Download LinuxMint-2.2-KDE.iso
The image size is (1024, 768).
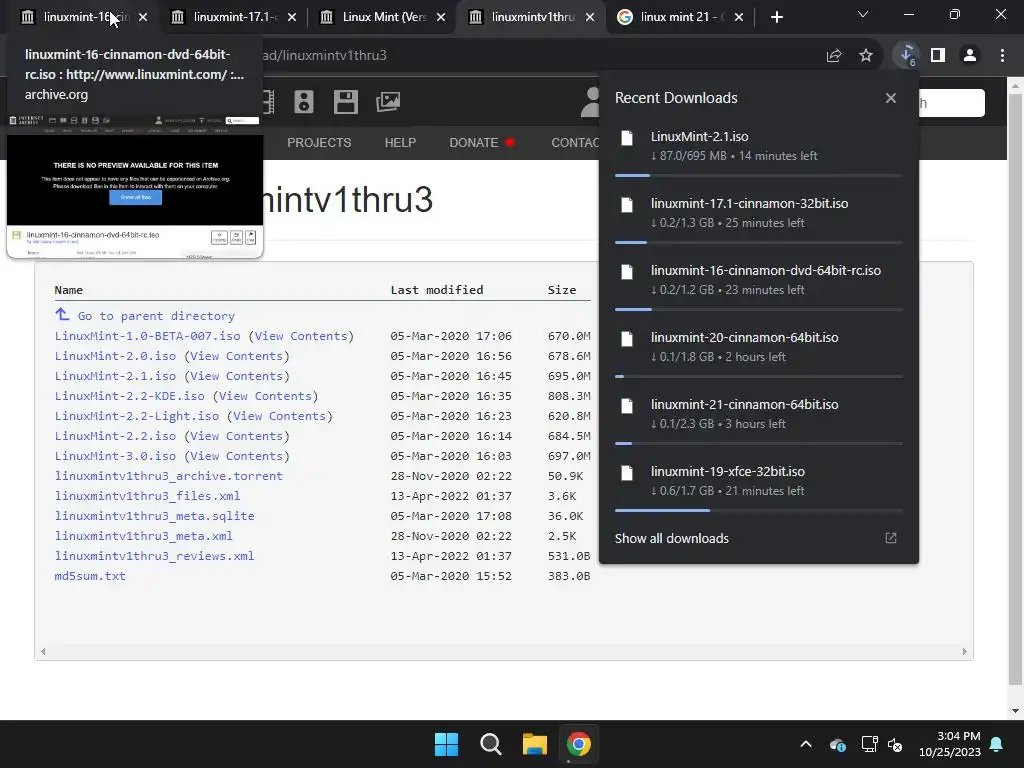pos(129,396)
